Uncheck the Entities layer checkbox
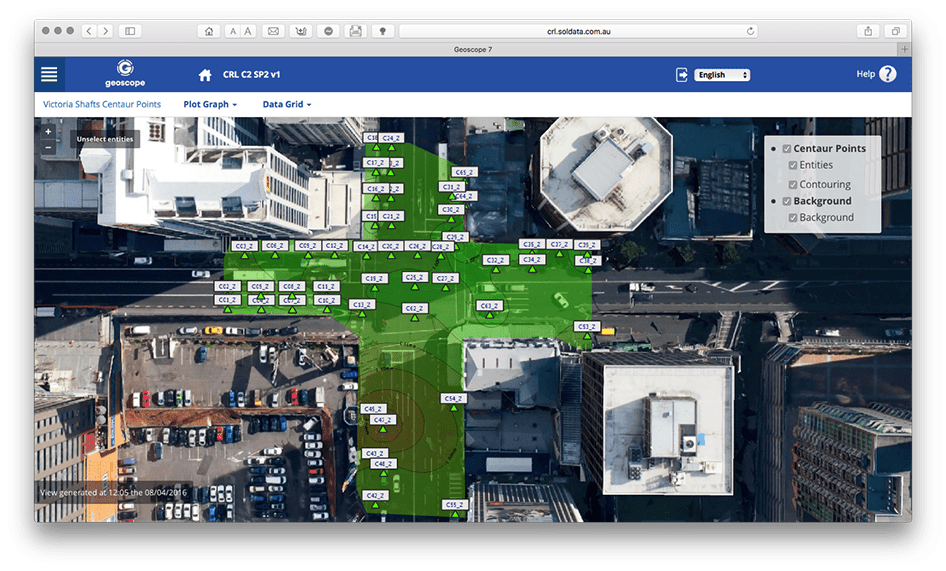946x571 pixels. 793,165
